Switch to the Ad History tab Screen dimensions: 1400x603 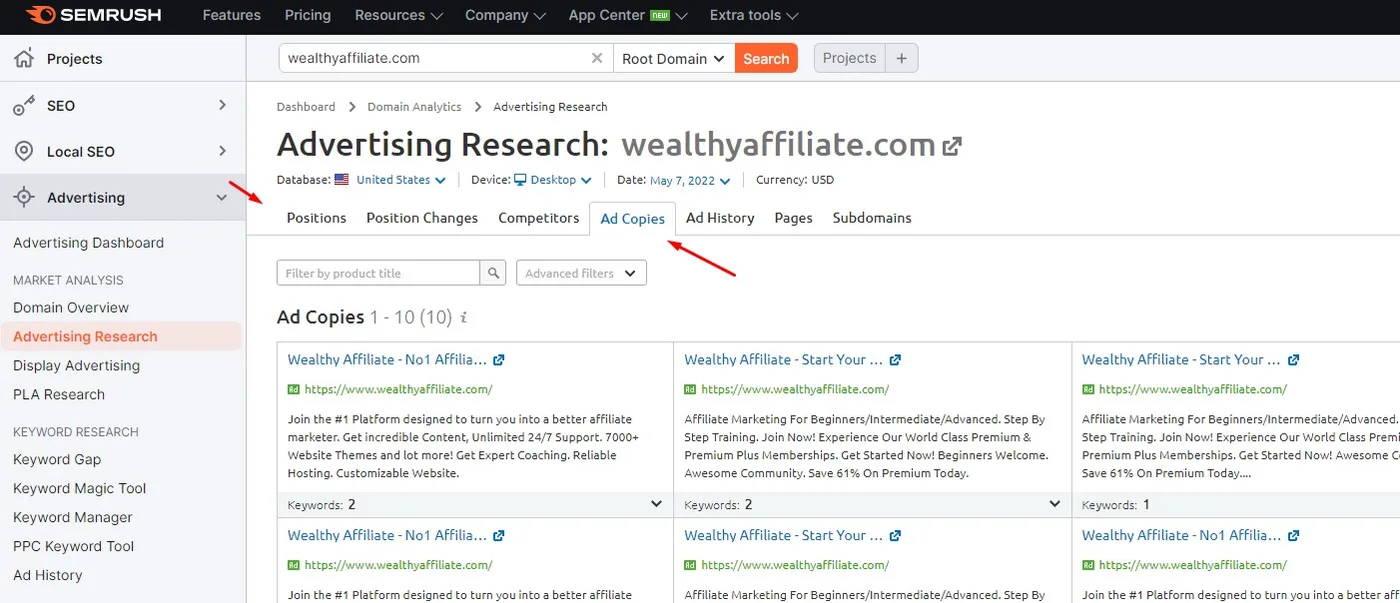coord(720,218)
